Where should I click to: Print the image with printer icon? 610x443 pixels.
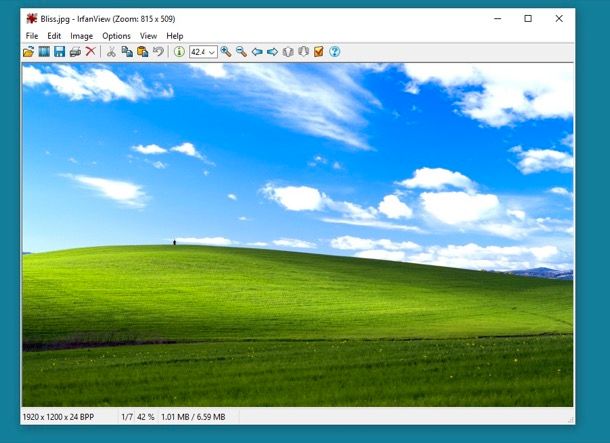click(x=75, y=52)
